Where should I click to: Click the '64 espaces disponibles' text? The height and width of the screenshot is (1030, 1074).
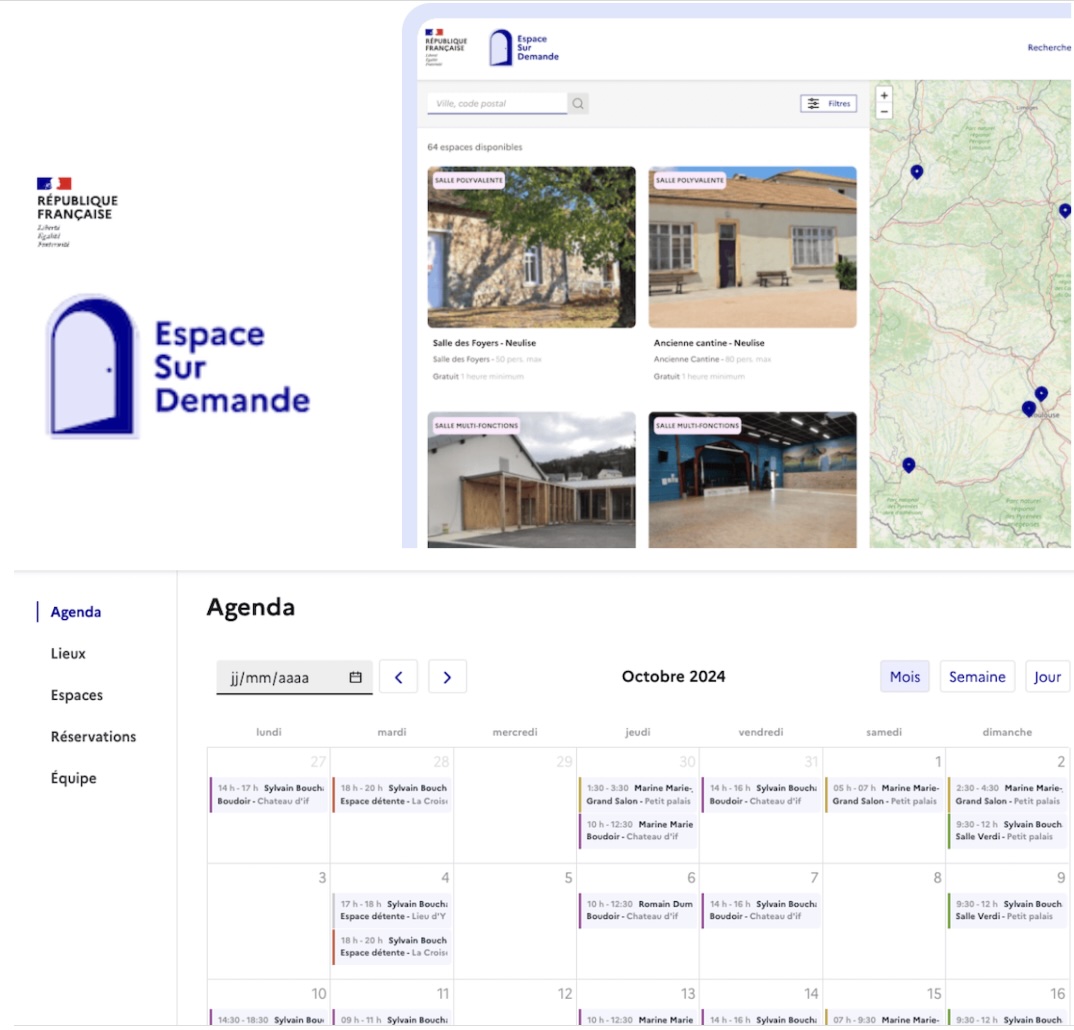pyautogui.click(x=475, y=147)
